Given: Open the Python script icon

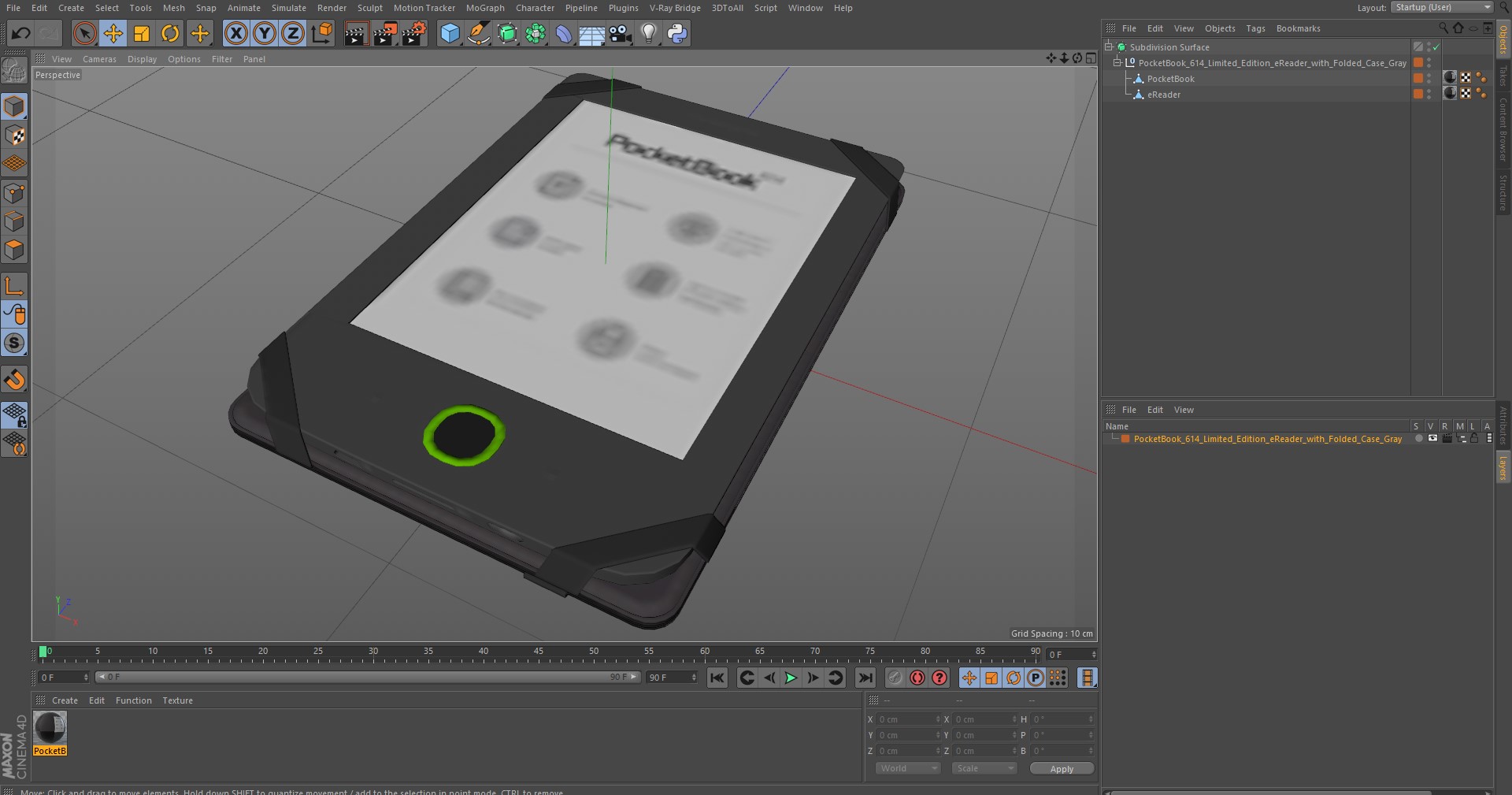Looking at the screenshot, I should point(677,33).
